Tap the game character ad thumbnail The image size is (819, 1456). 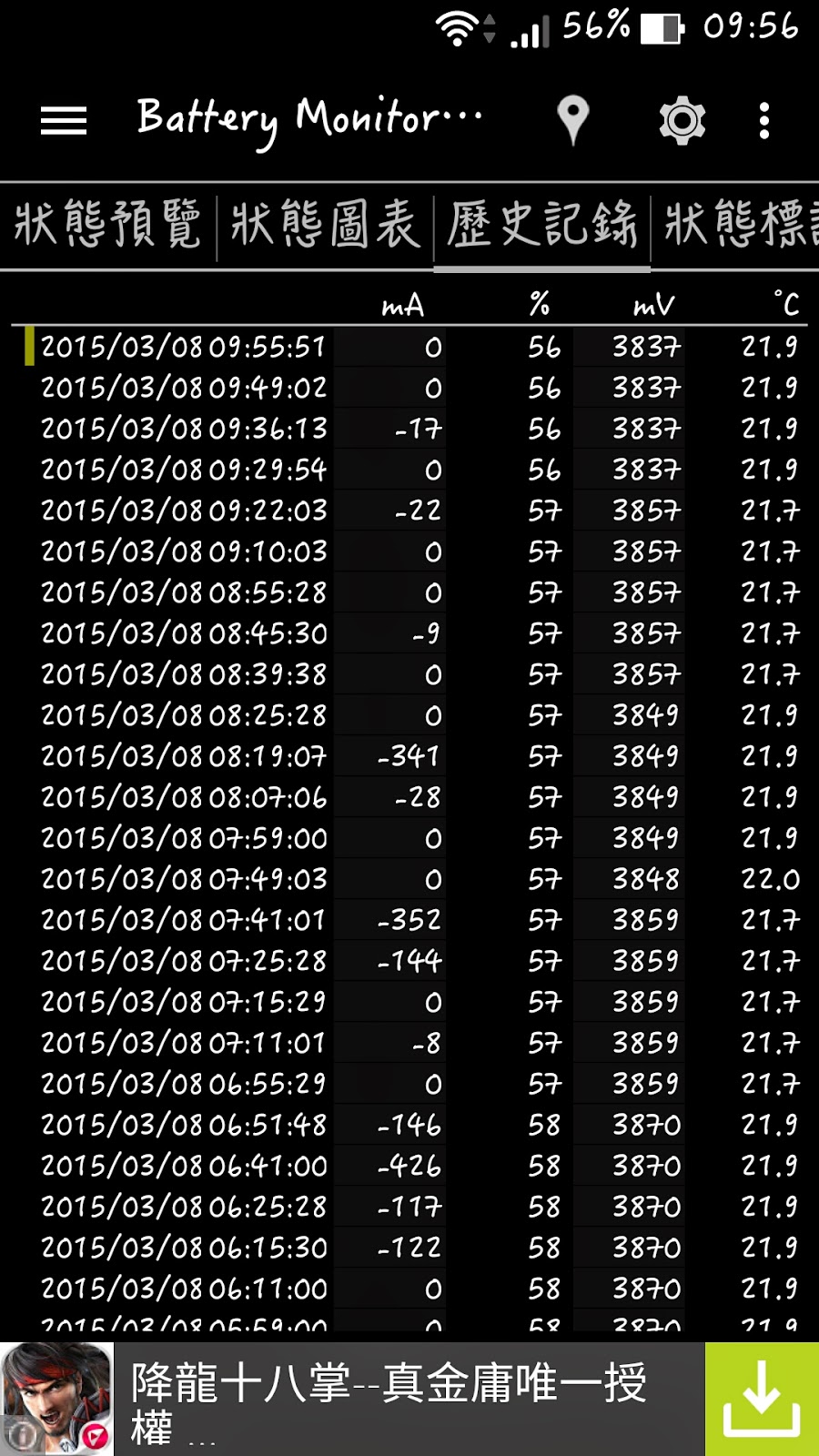(x=56, y=1399)
